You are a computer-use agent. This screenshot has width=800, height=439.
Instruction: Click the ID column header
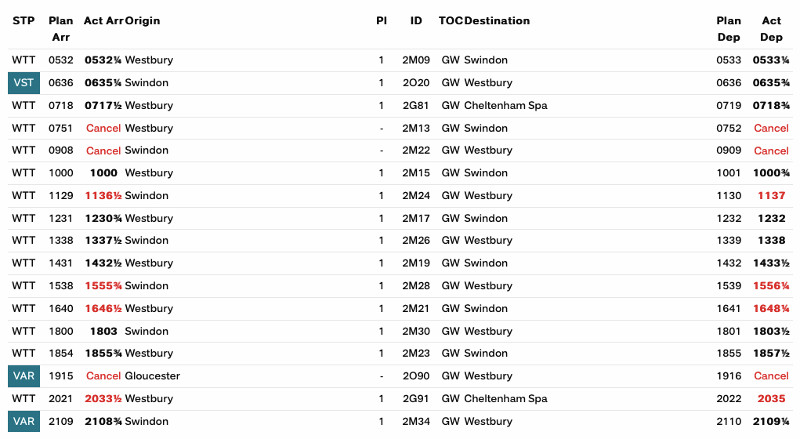pyautogui.click(x=415, y=20)
